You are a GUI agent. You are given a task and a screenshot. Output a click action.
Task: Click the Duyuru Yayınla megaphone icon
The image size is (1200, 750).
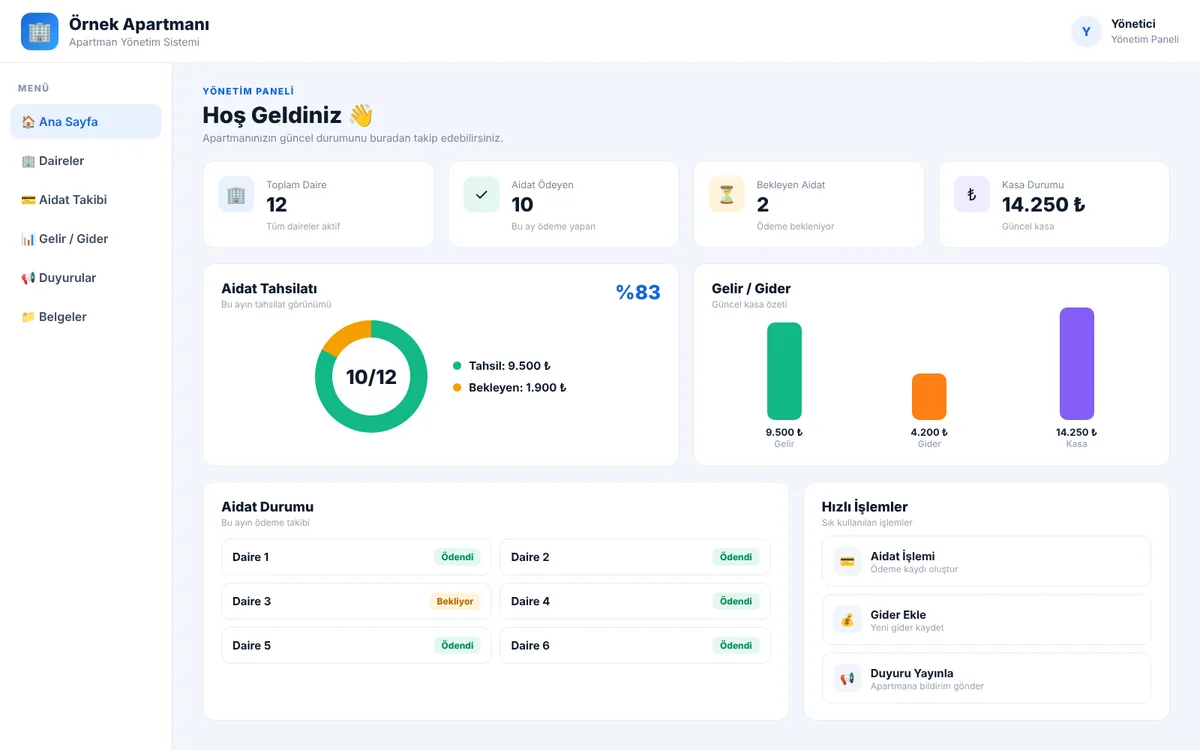click(847, 678)
